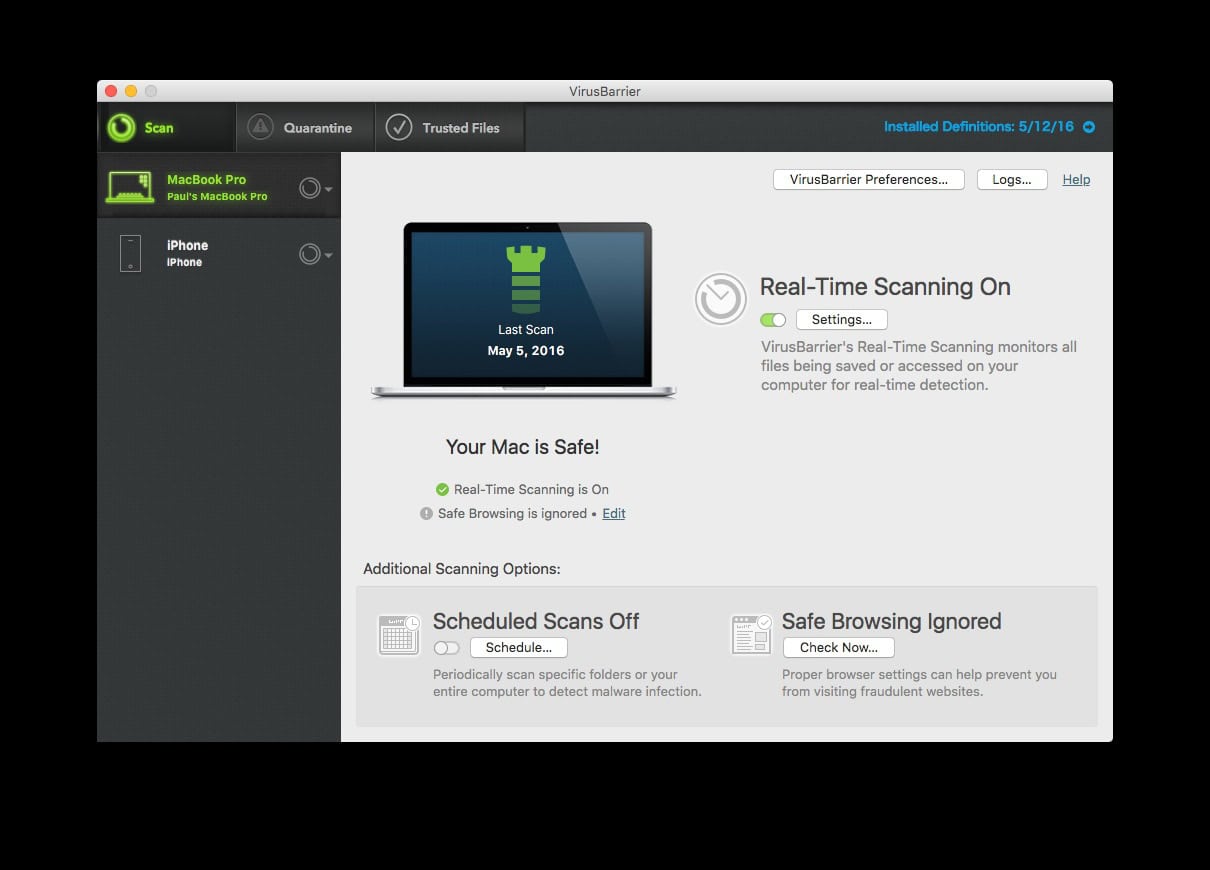The height and width of the screenshot is (870, 1210).
Task: Click the arrow icon beside Installed Definitions
Action: [x=1089, y=127]
